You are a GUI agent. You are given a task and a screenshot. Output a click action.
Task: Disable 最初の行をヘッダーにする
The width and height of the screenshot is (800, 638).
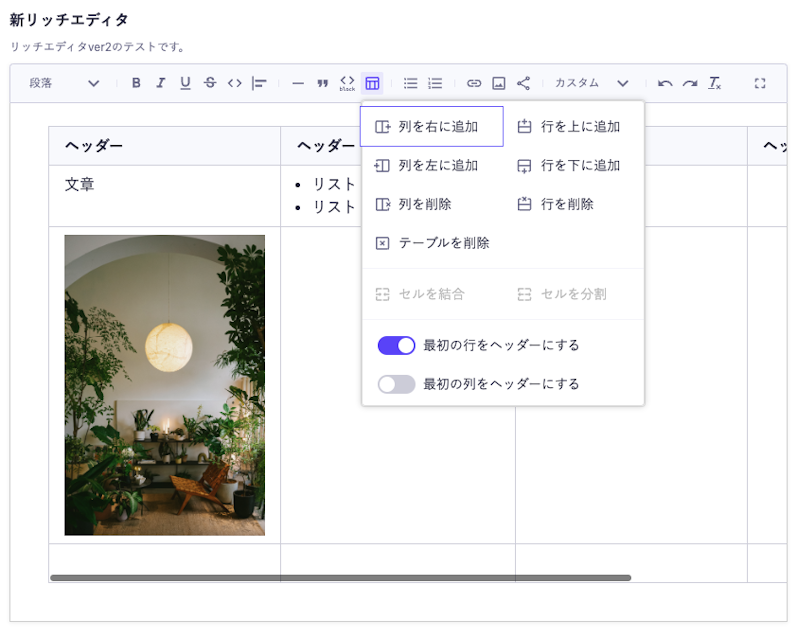[x=396, y=344]
